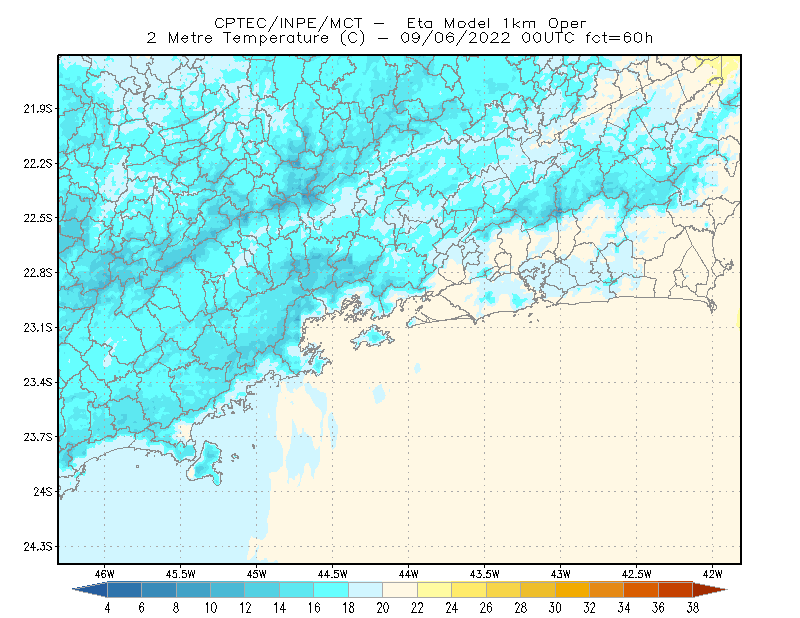Click the 36-38 dark red legend swatch

click(676, 590)
